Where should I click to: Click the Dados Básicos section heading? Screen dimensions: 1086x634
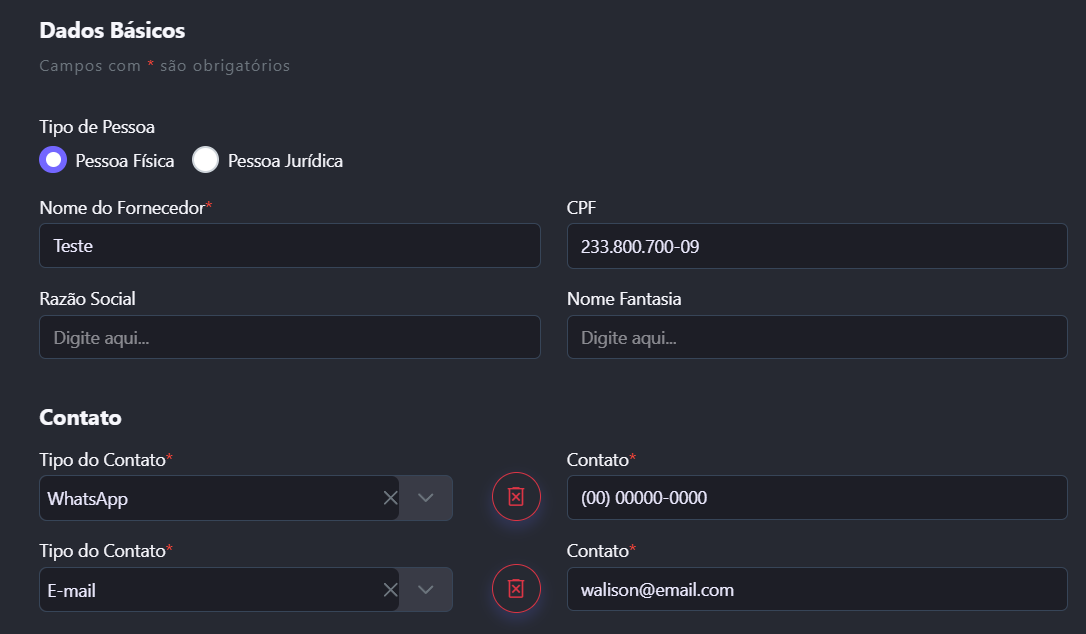pos(112,31)
